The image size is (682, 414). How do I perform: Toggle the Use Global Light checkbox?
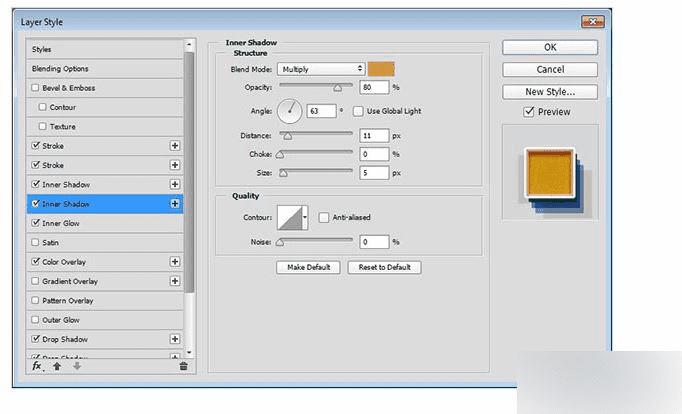pos(358,111)
